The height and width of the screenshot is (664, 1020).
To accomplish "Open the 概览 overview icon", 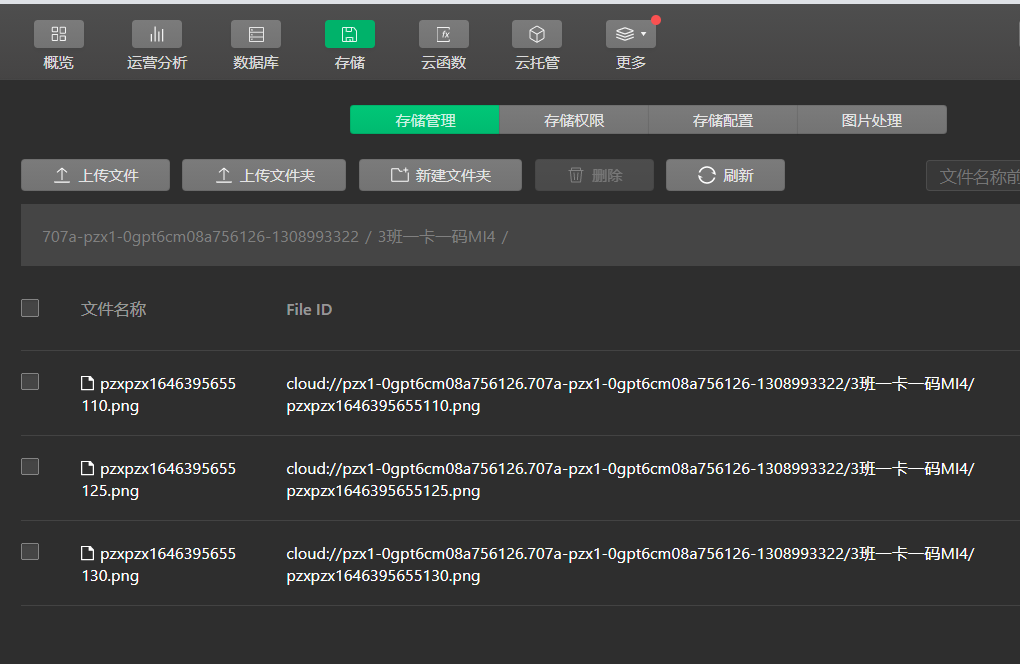I will tap(59, 34).
